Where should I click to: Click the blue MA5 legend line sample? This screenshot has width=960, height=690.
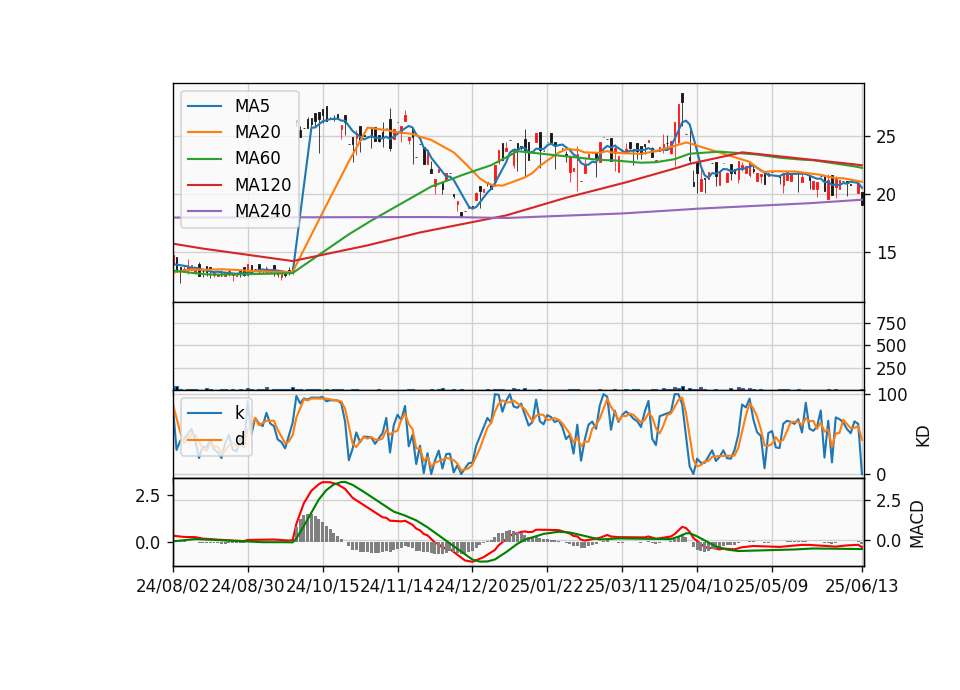pyautogui.click(x=204, y=106)
